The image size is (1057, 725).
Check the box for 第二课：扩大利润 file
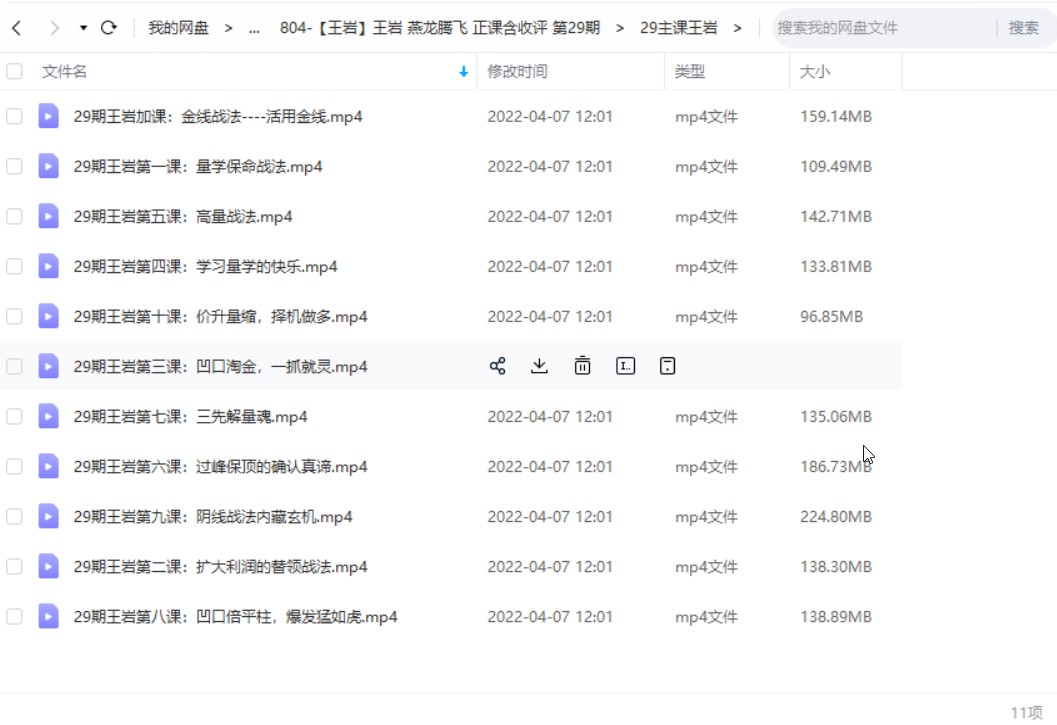(x=14, y=566)
